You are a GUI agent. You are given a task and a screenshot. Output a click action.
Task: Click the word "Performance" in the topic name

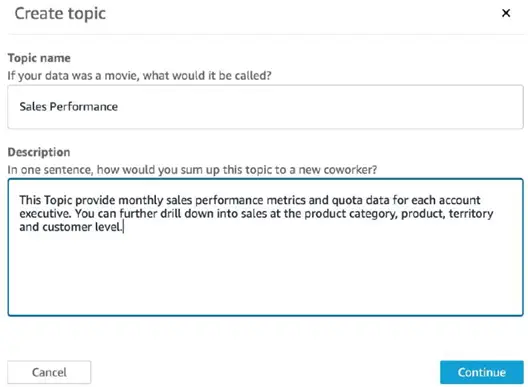(84, 107)
